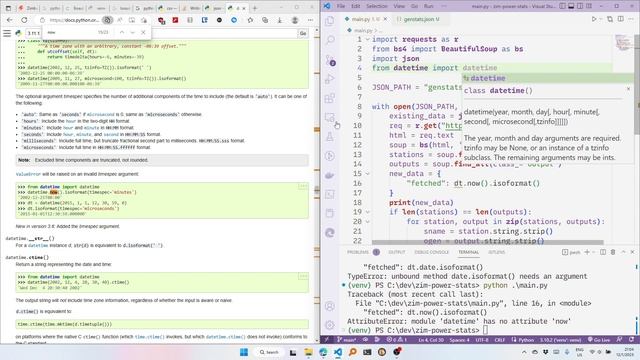Split the VS Code editor right
Image resolution: width=640 pixels, height=360 pixels.
[620, 19]
